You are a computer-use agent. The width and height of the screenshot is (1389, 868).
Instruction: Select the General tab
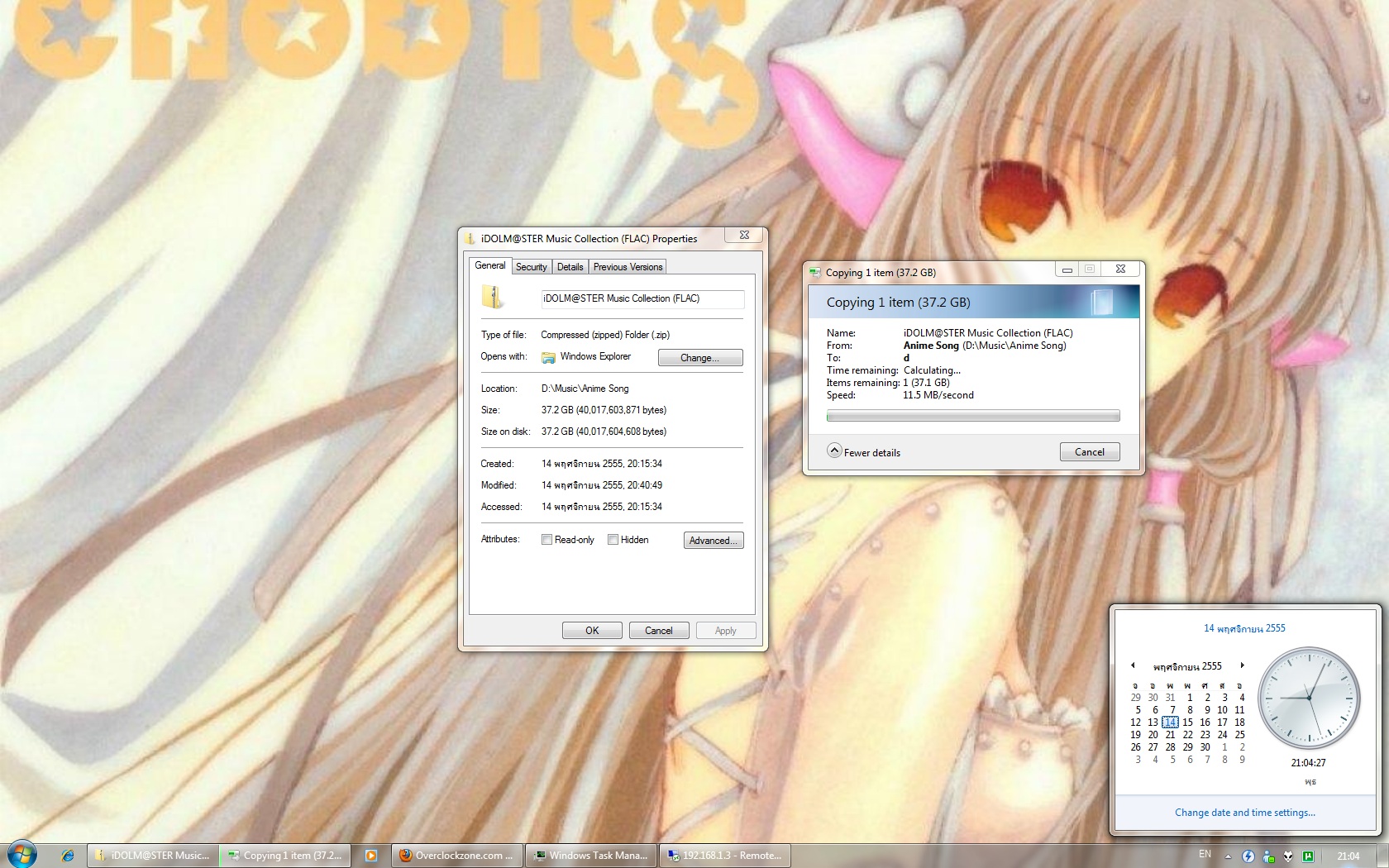tap(490, 265)
